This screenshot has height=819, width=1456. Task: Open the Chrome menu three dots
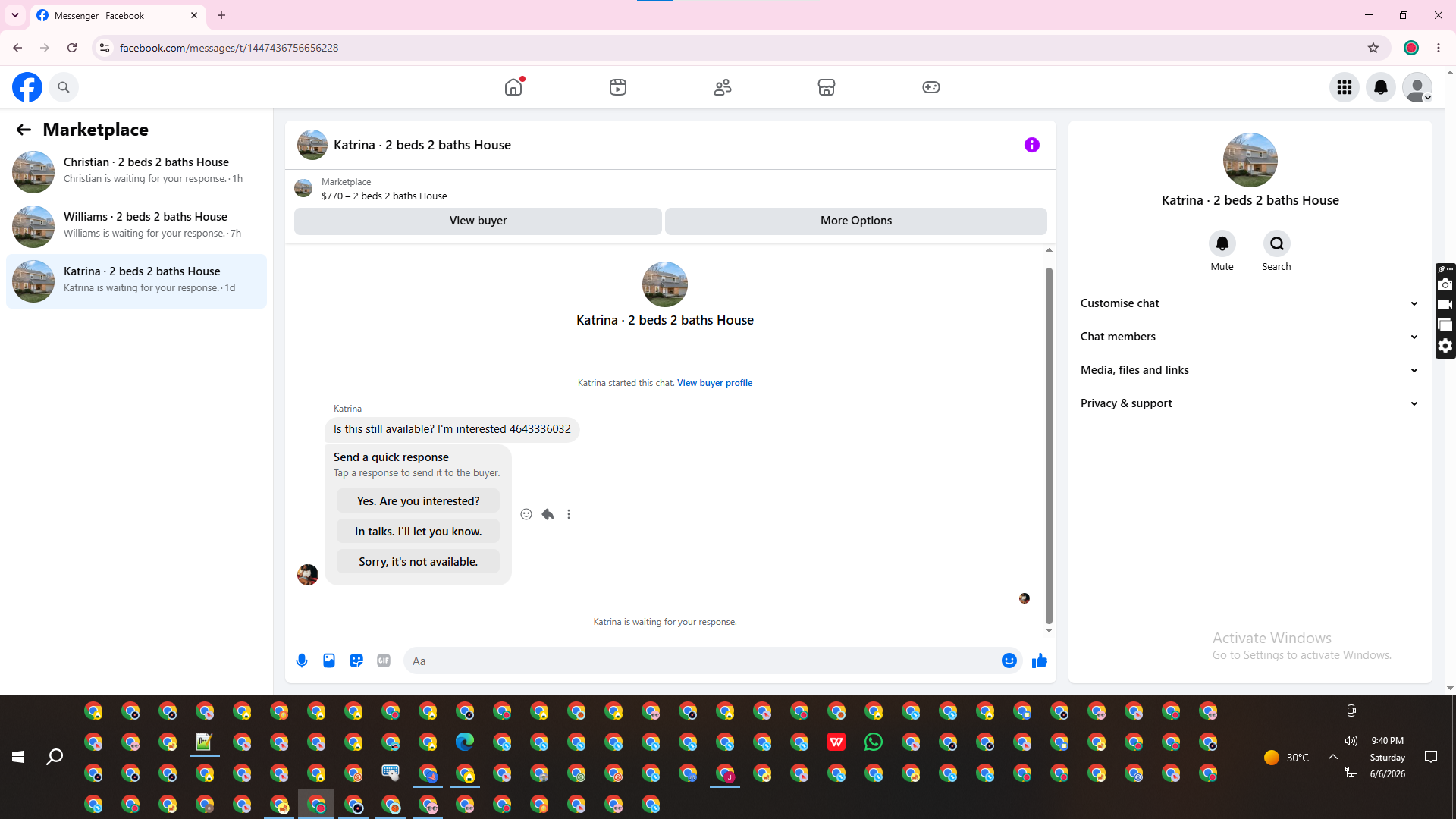1439,48
